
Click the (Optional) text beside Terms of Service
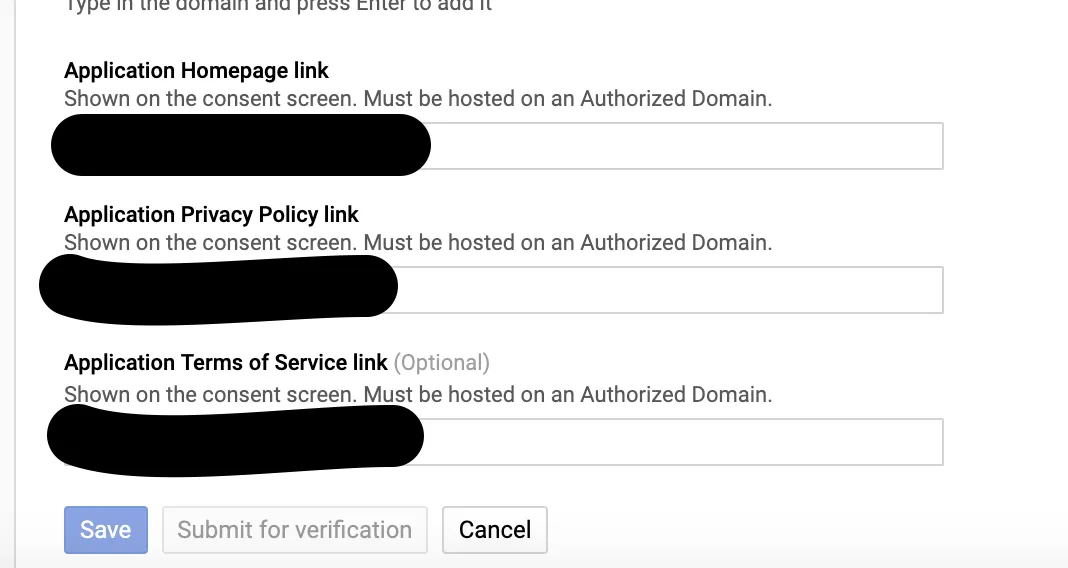441,362
